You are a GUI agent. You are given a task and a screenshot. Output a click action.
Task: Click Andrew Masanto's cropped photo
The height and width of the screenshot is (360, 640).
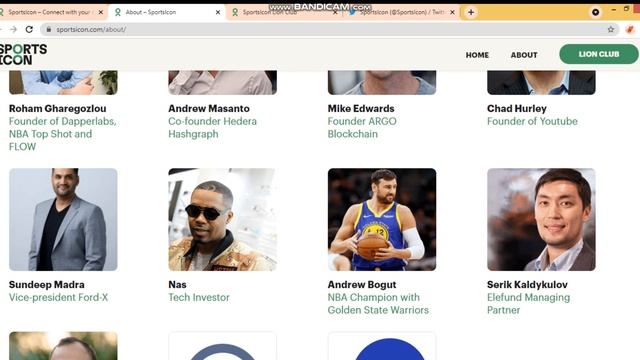point(222,82)
